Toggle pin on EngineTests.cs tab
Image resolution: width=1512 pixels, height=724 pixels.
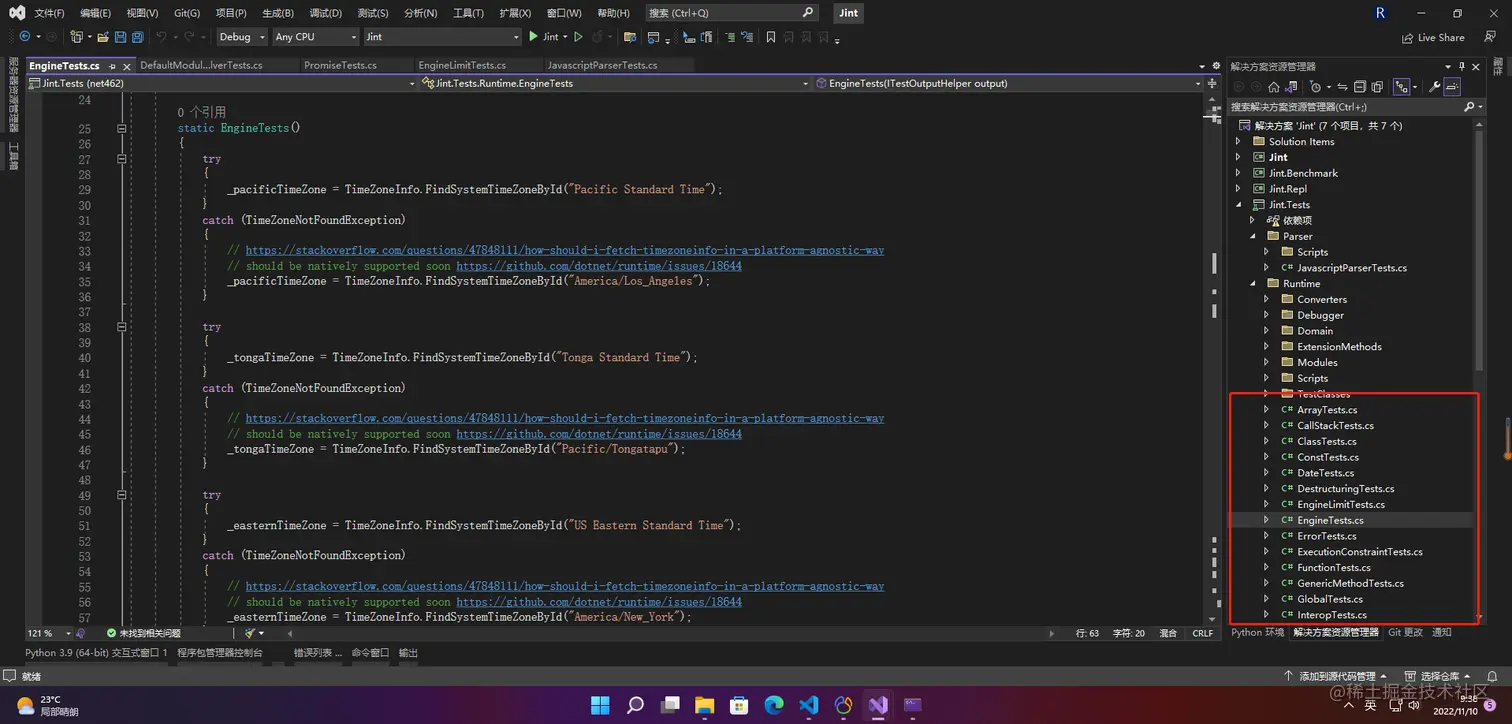(111, 66)
